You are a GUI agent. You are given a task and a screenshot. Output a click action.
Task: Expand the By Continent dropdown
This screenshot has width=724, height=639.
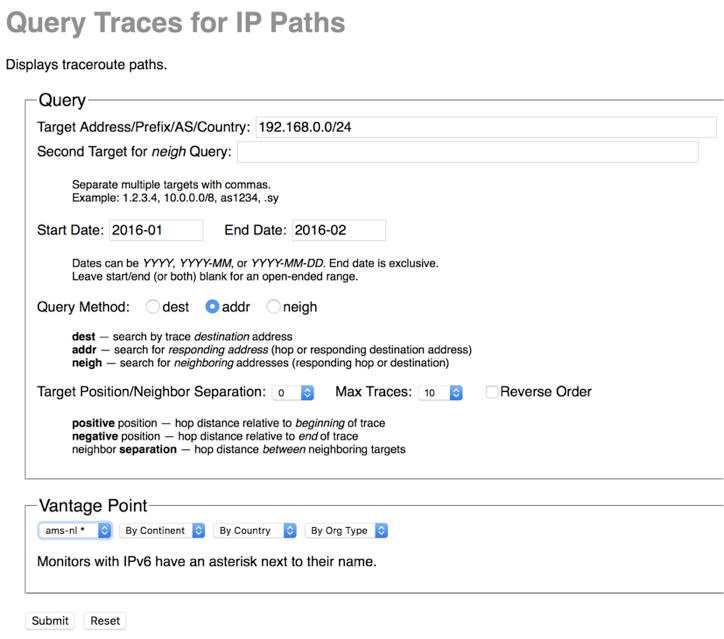pos(162,530)
